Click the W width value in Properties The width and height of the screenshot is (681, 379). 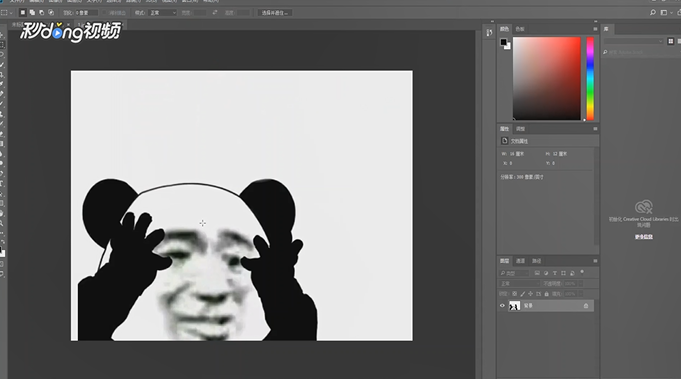click(x=517, y=154)
